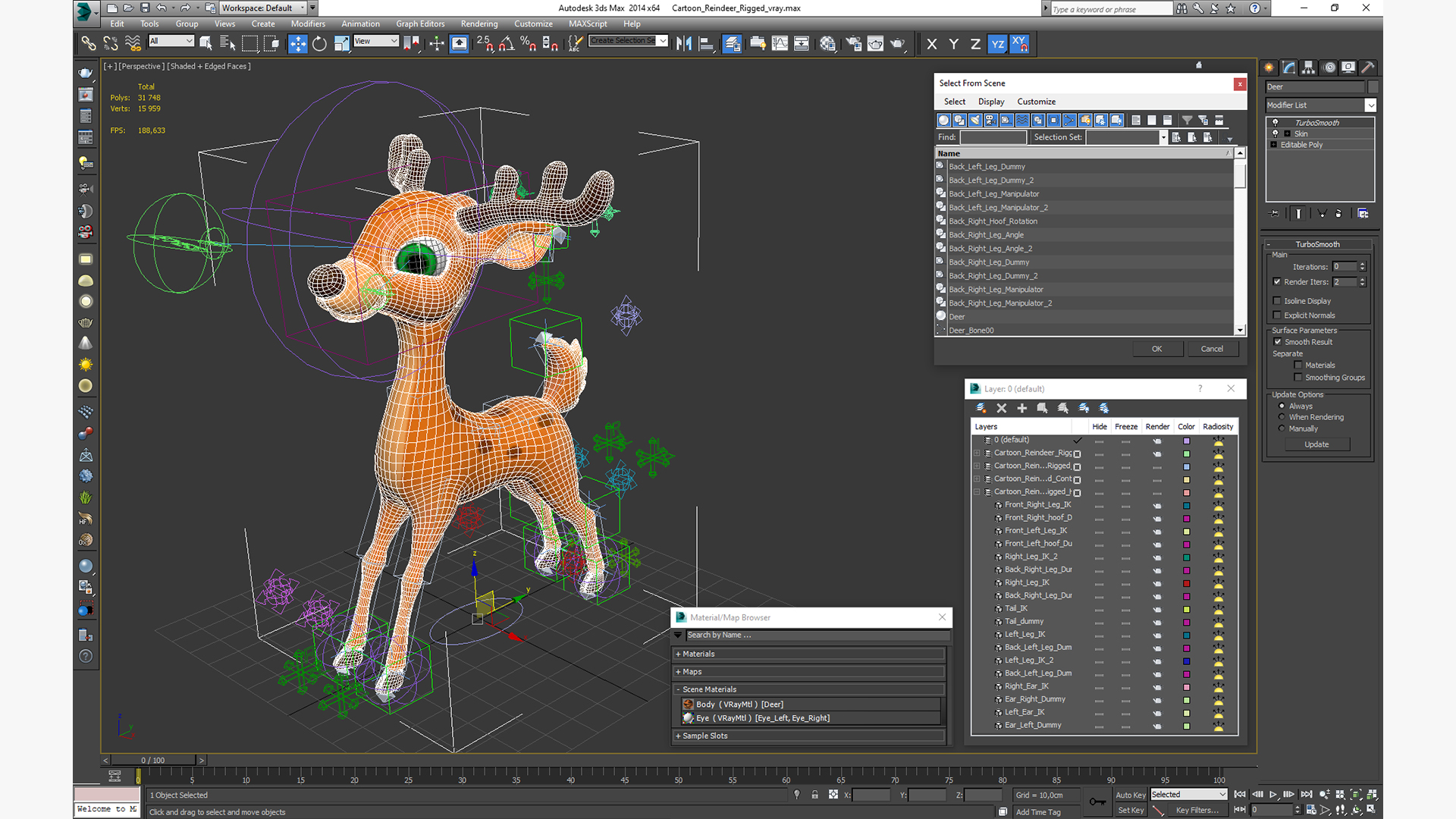Expand the Skin modifier sub-objects
The height and width of the screenshot is (819, 1456).
[x=1287, y=133]
